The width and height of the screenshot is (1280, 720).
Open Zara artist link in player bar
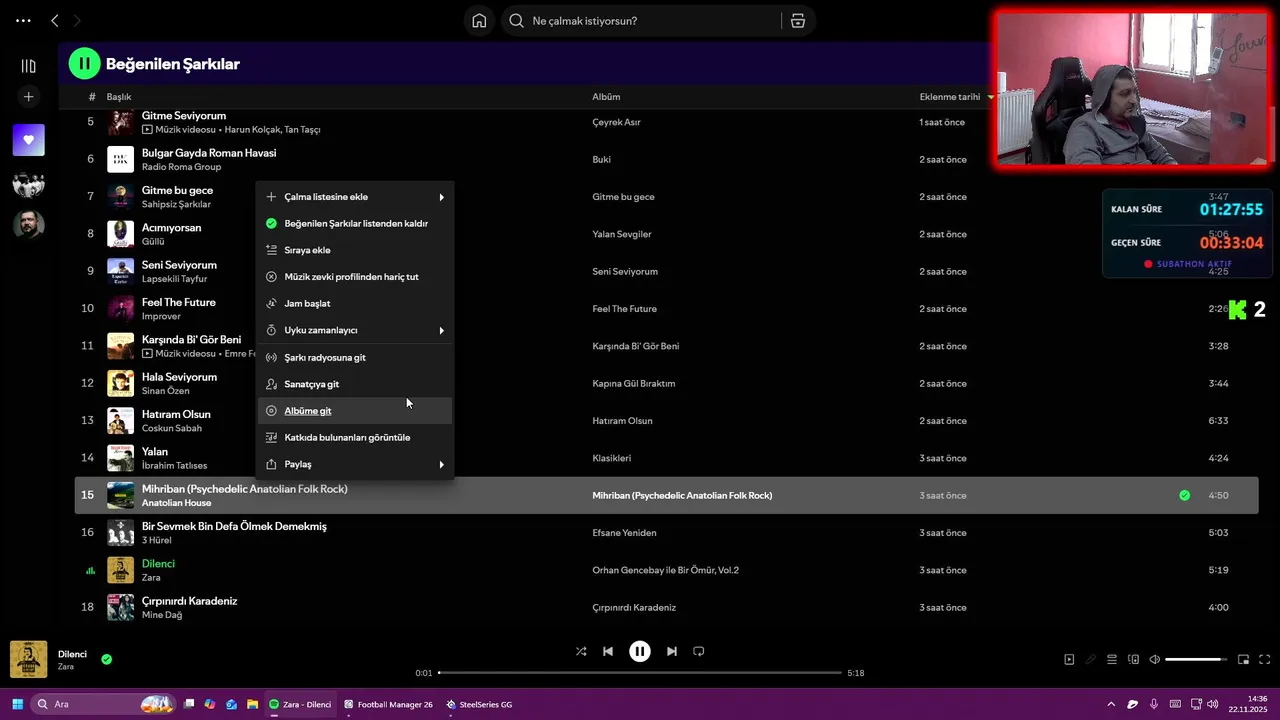point(66,667)
